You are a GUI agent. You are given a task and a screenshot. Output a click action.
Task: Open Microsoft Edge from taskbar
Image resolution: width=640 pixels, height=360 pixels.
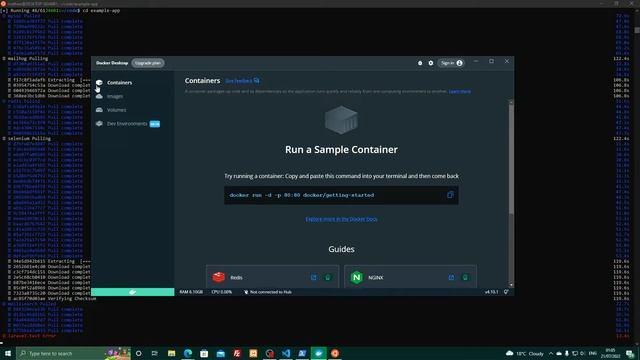coord(188,353)
